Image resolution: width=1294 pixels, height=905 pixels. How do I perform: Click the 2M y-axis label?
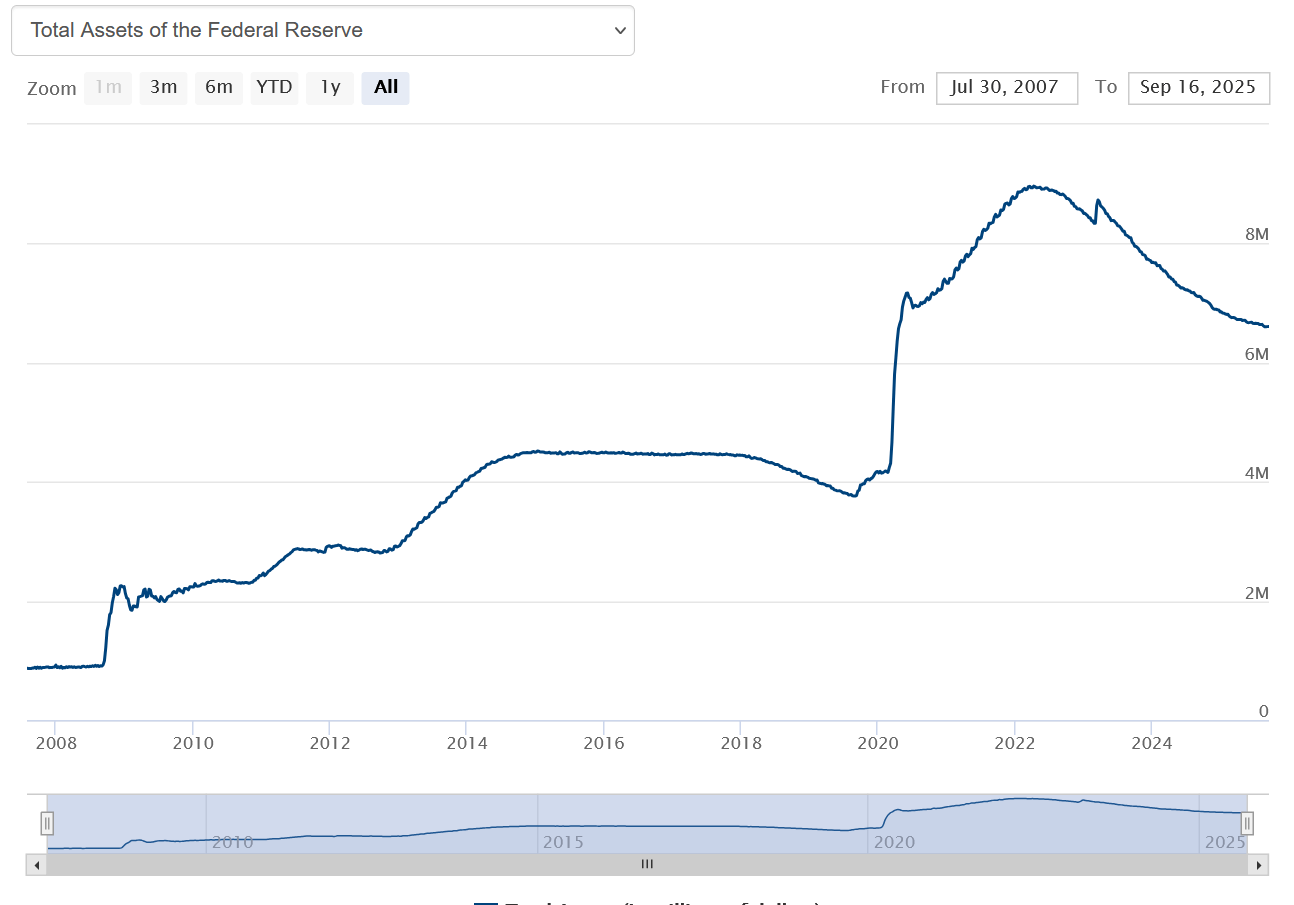[x=1257, y=593]
